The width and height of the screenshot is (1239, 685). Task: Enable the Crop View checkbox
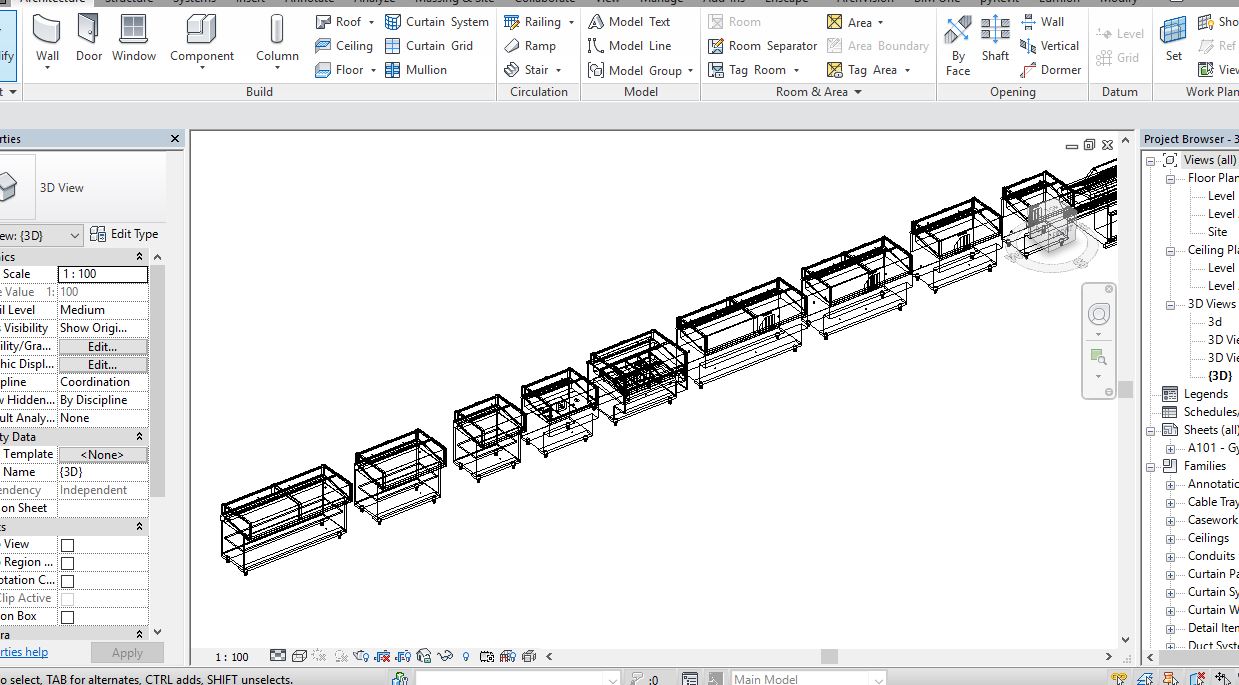tap(67, 545)
